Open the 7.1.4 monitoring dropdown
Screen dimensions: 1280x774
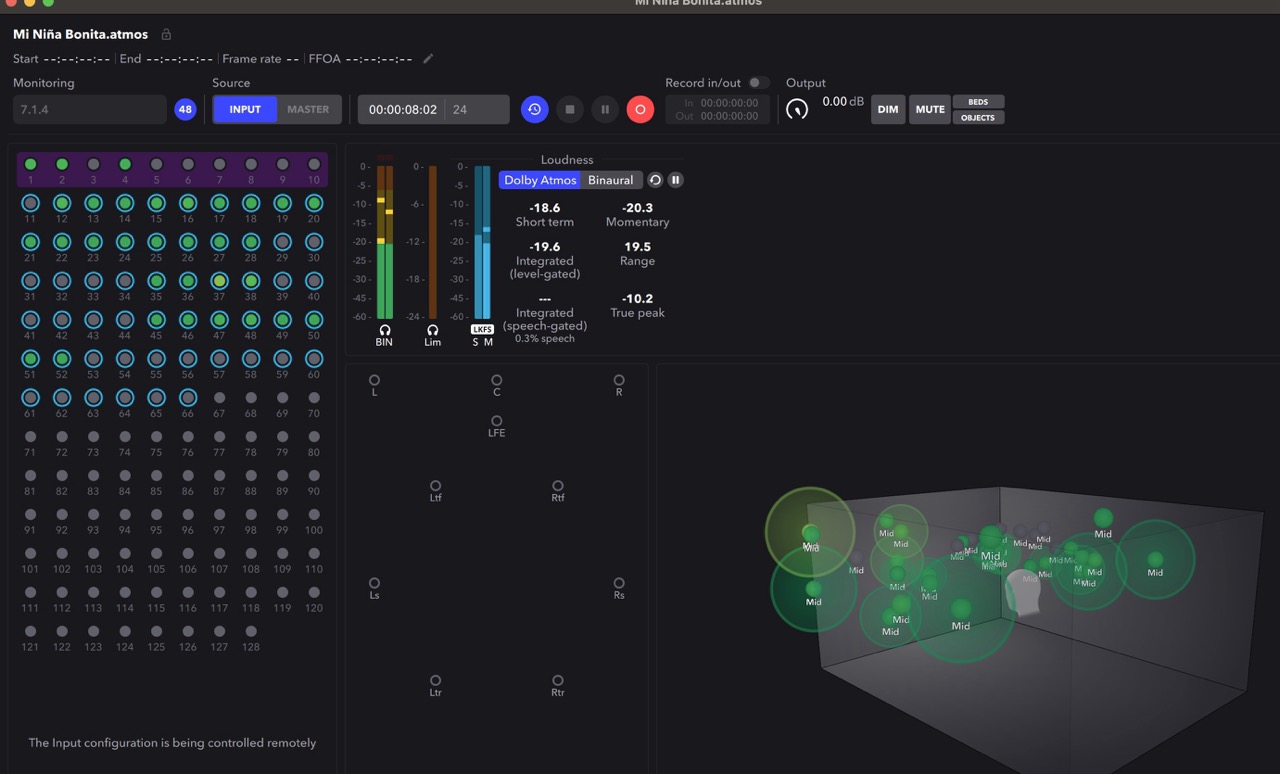coord(90,109)
